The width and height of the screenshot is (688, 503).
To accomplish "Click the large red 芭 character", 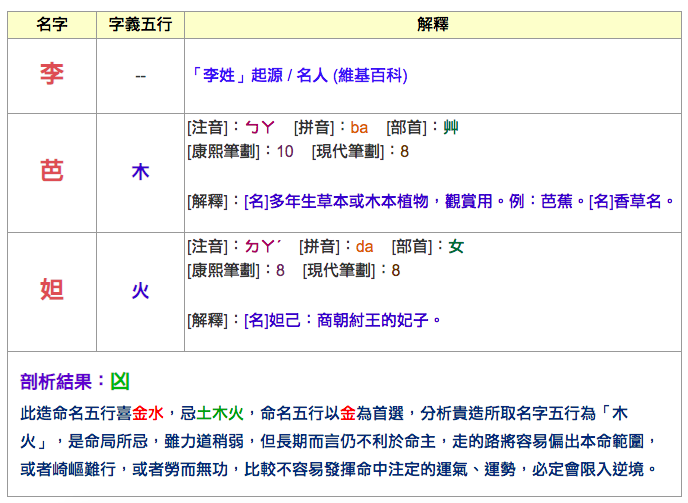I will [x=52, y=172].
